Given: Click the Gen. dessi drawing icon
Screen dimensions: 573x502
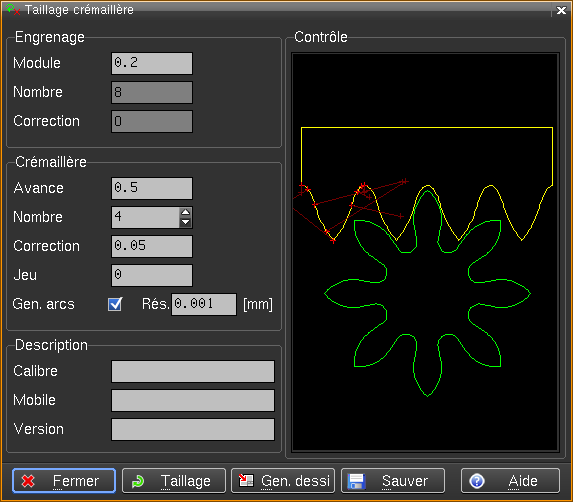Looking at the screenshot, I should 246,480.
